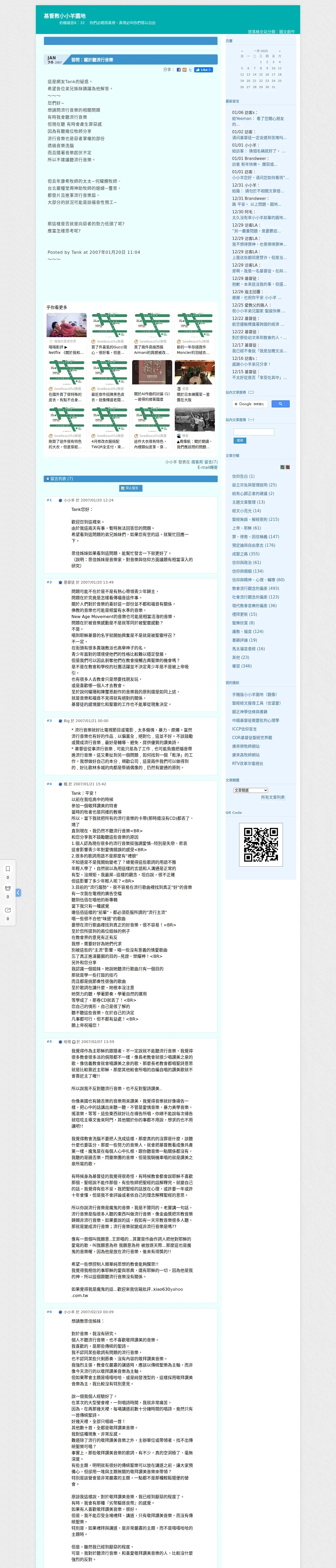Click the reaction face icon on floating sidebar

(8, 889)
